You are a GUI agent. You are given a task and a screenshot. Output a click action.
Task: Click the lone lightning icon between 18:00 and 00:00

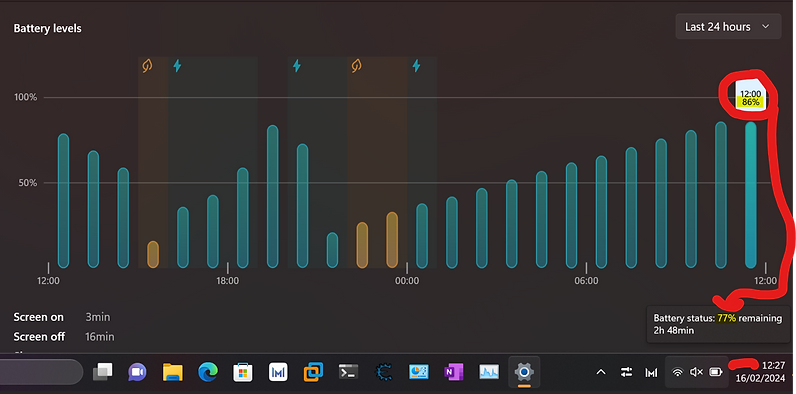(x=297, y=65)
